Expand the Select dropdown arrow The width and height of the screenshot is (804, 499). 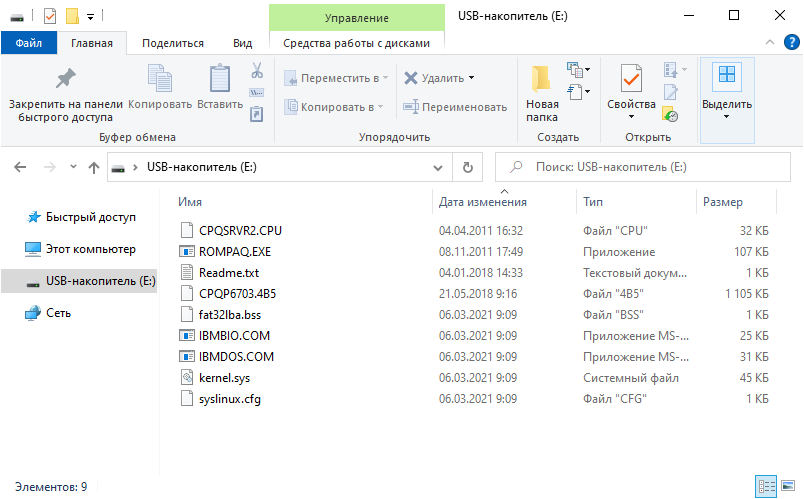click(x=726, y=117)
